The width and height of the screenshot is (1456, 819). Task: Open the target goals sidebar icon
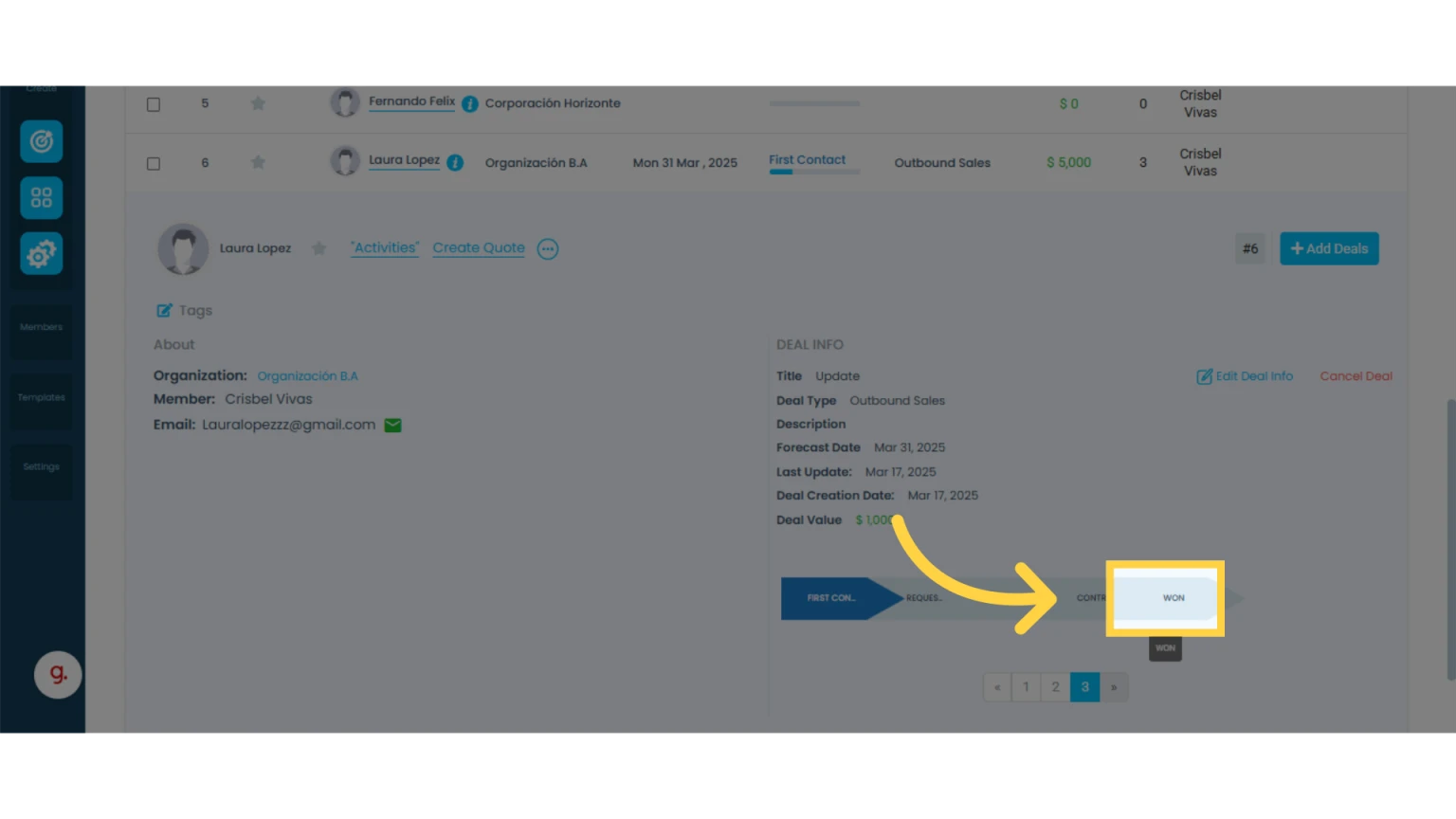42,141
